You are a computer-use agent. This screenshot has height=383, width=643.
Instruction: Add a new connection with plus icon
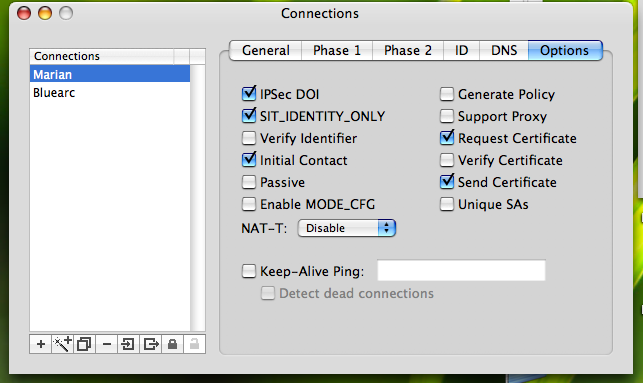(41, 344)
